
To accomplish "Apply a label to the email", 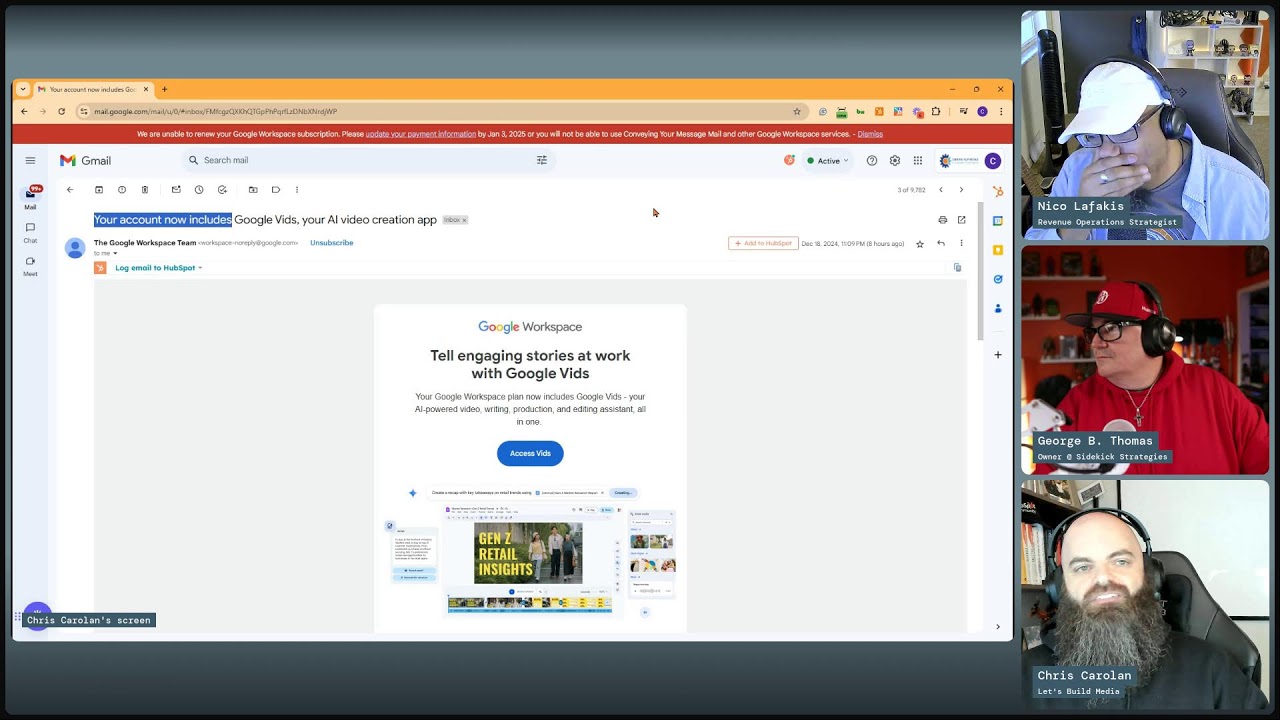I will pyautogui.click(x=276, y=189).
